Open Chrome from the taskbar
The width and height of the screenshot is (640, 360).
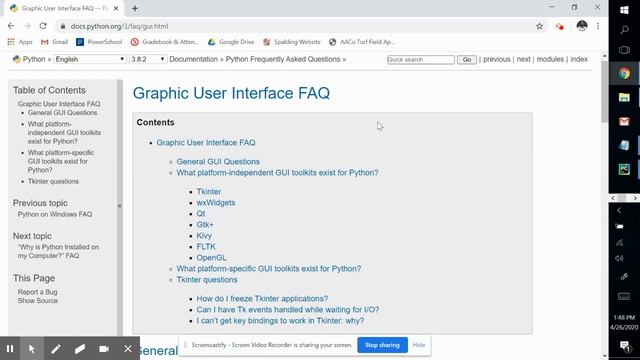(624, 73)
